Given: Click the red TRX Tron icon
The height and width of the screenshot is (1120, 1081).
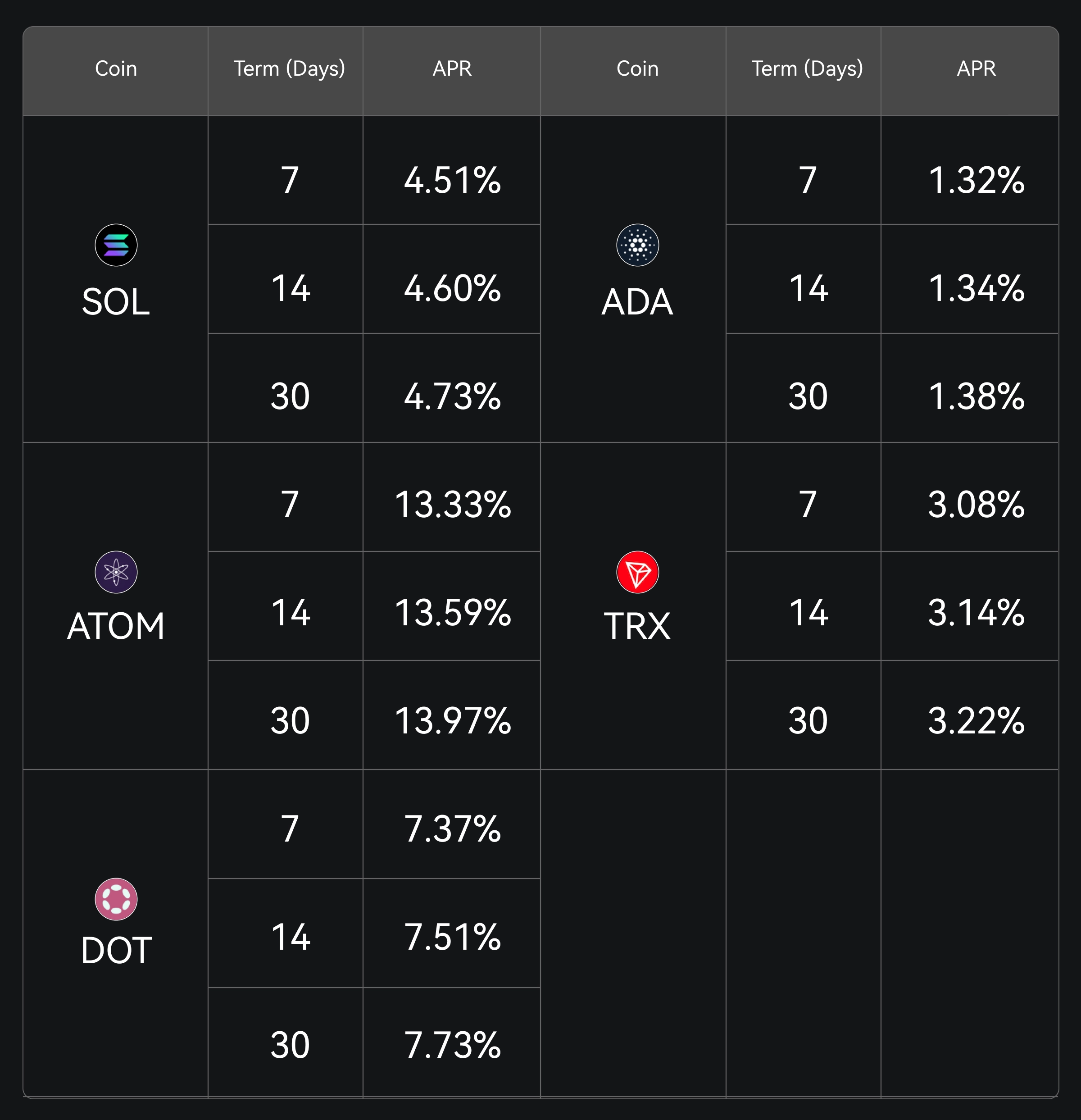Looking at the screenshot, I should (638, 572).
